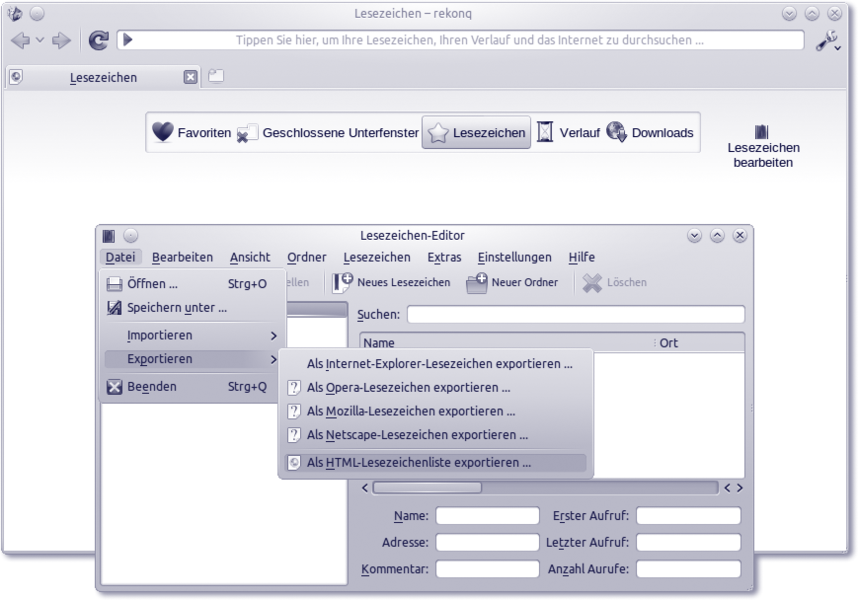Create a new folder with Neuer Ordner
This screenshot has height=600, width=858.
coord(512,282)
